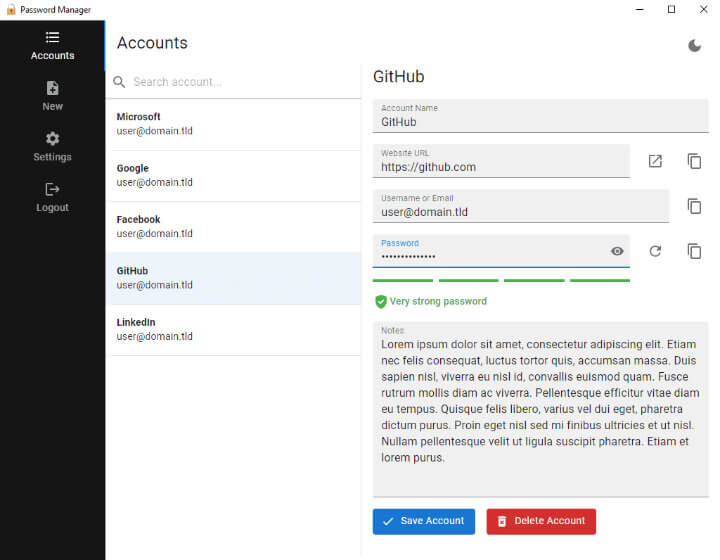Image resolution: width=720 pixels, height=560 pixels.
Task: Click the Search account input field
Action: click(240, 82)
